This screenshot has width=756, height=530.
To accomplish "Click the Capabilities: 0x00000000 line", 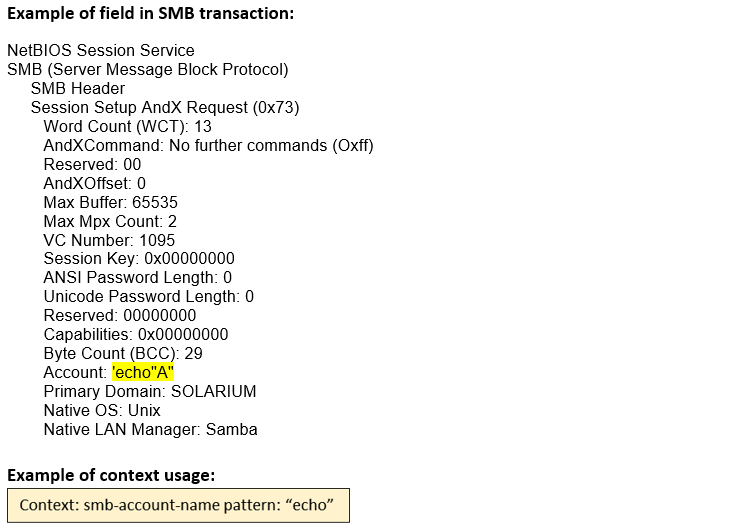I will click(x=135, y=334).
